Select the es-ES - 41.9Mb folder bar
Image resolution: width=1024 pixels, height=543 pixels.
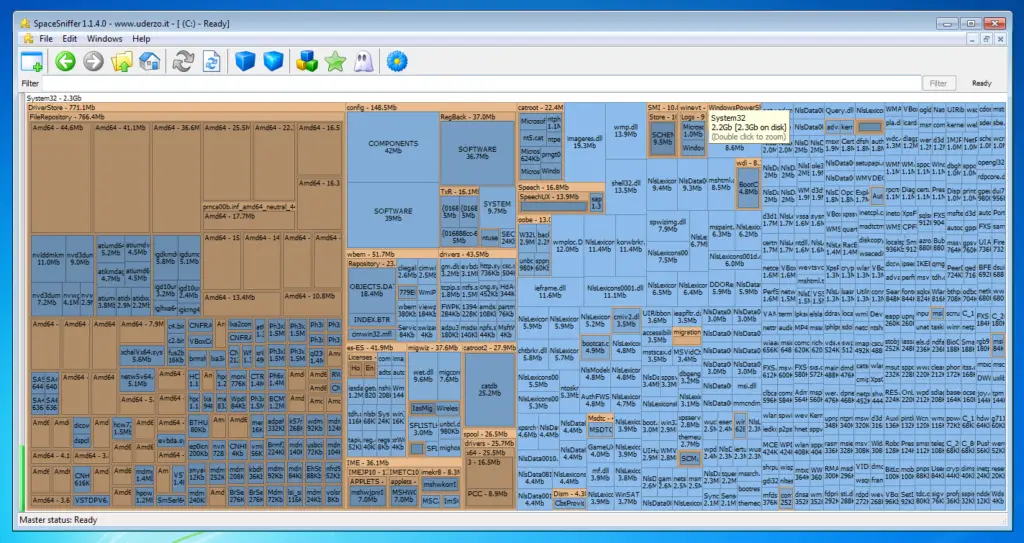tap(376, 348)
